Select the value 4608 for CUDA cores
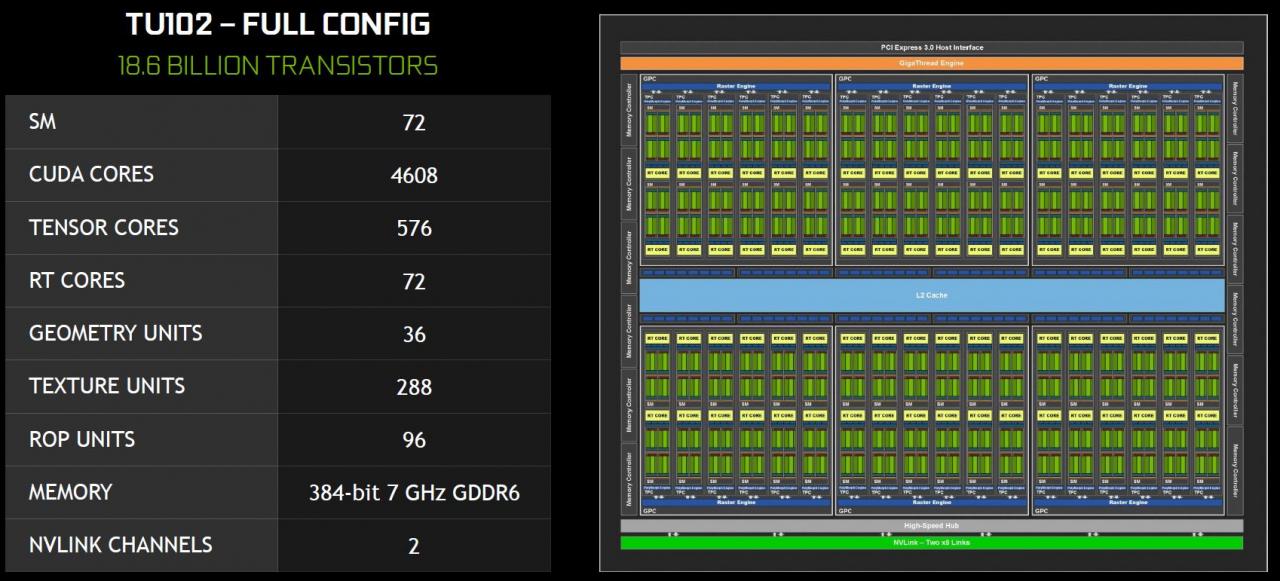The width and height of the screenshot is (1280, 581). tap(414, 175)
